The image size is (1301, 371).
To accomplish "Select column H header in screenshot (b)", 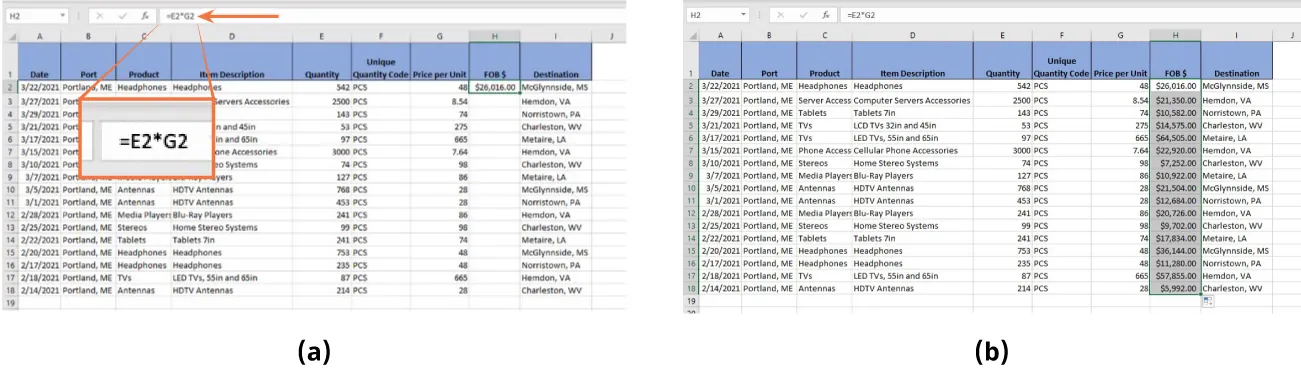I will 1175,34.
